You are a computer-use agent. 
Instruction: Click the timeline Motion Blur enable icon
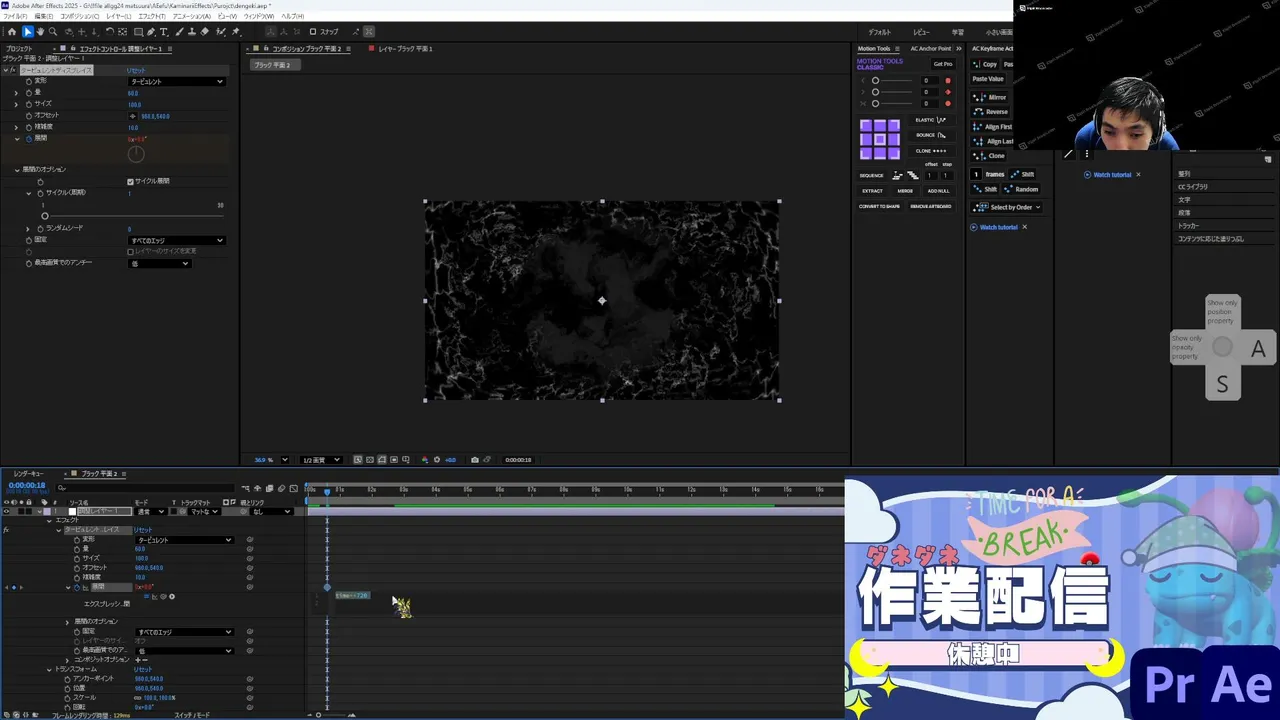(x=281, y=488)
